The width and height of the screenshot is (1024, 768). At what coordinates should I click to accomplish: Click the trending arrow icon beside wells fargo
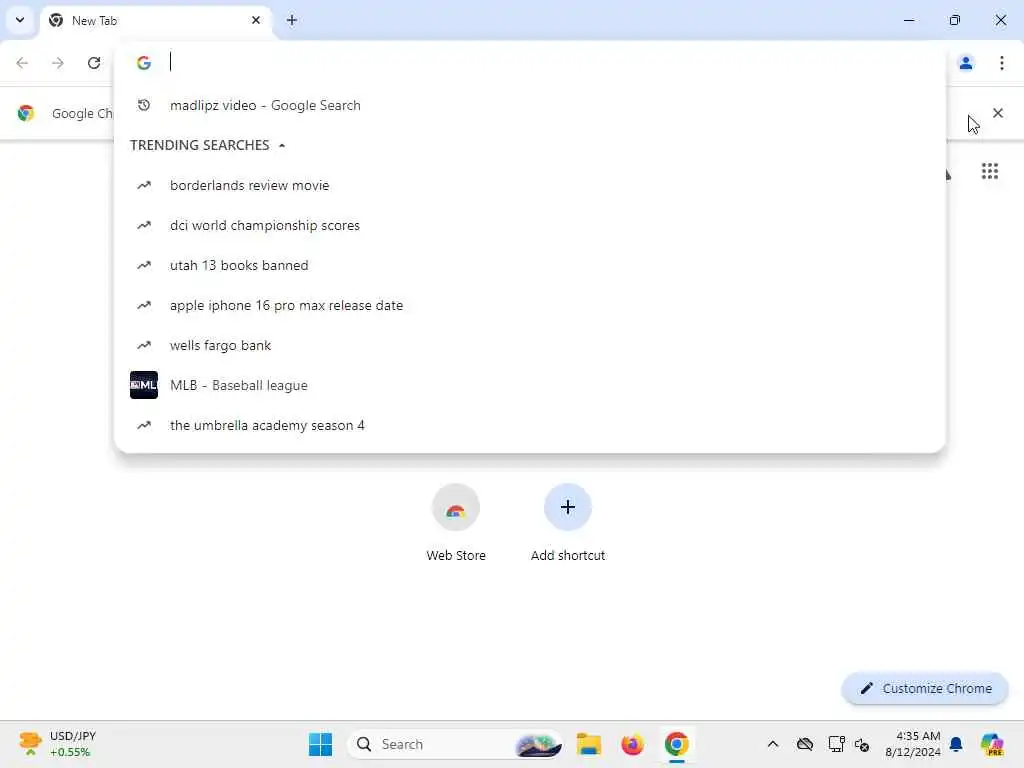144,345
